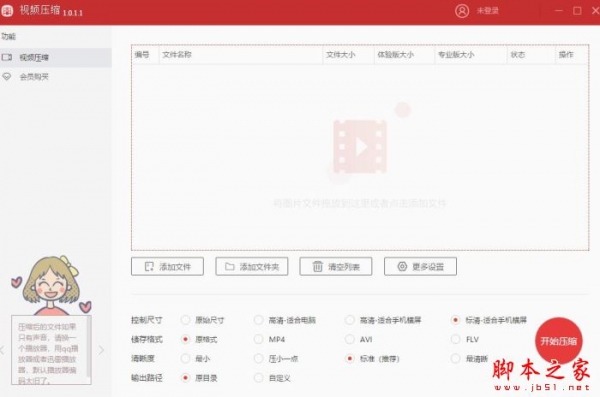Screen dimensions: 600x397
Task: Click the 添加文件 button
Action: point(167,266)
